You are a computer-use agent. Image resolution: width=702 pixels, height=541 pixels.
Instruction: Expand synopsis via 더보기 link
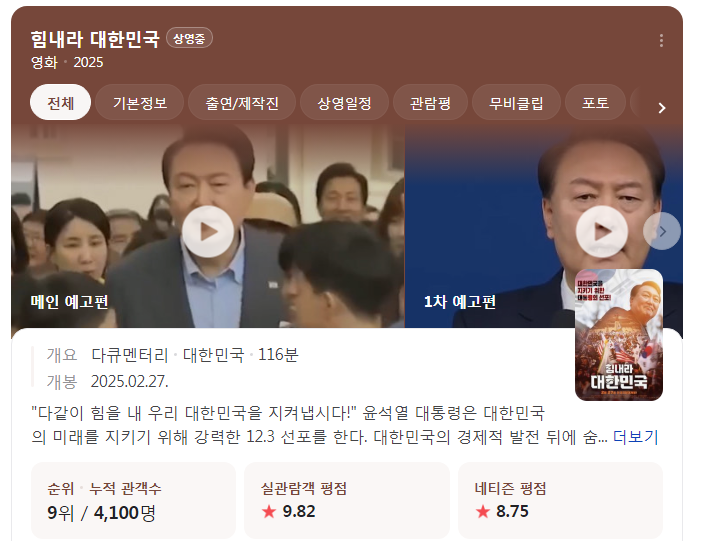point(635,436)
